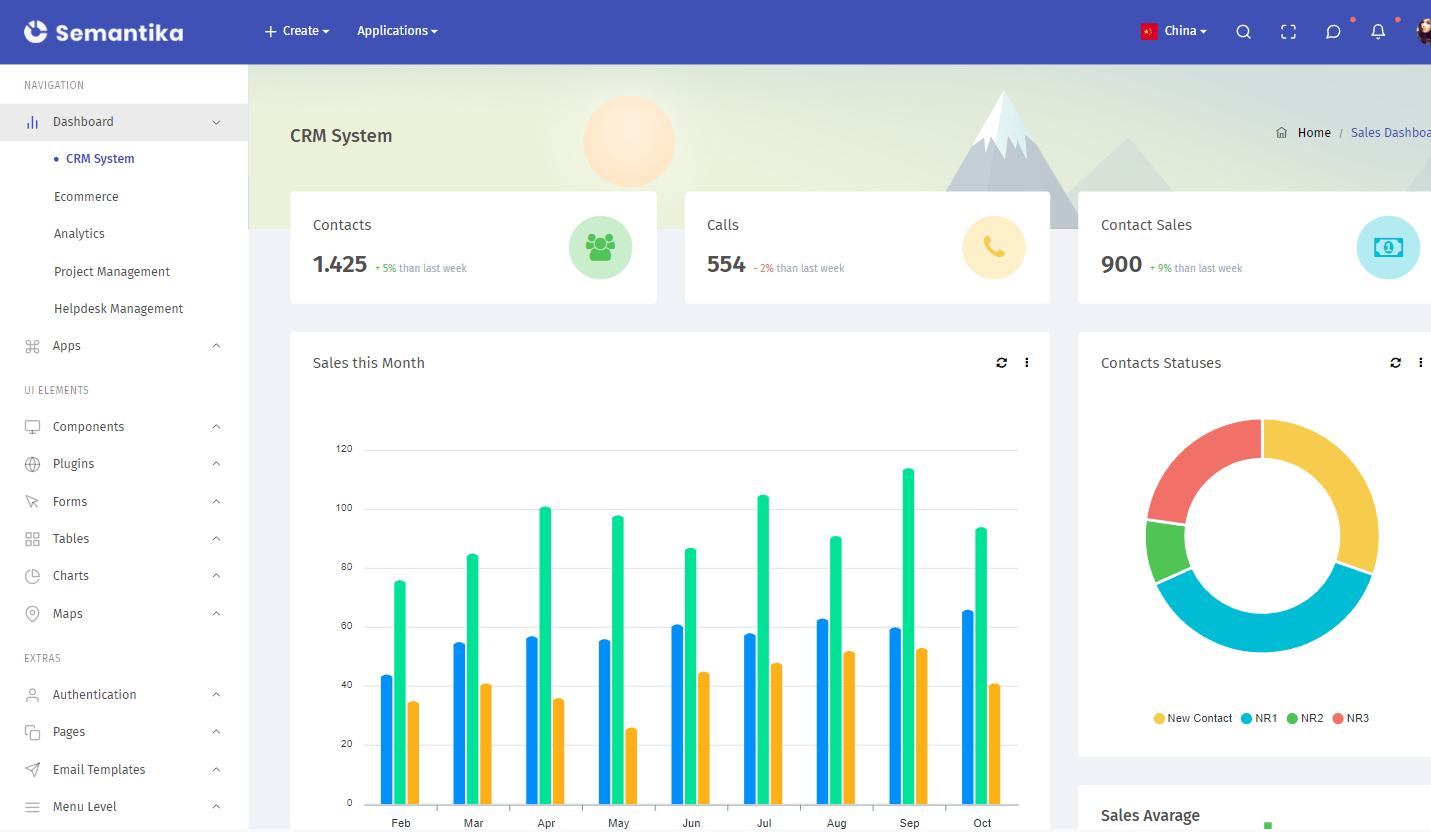The image size is (1431, 832).
Task: Open Sales this Month more options menu
Action: (x=1026, y=363)
